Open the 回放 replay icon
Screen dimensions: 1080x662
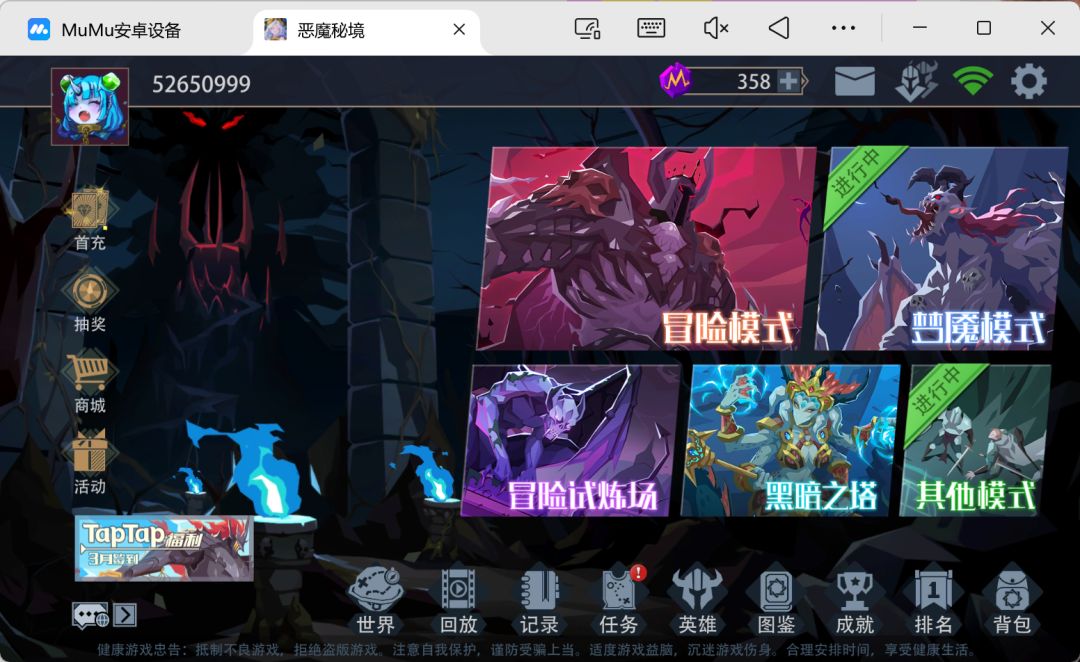(x=458, y=601)
